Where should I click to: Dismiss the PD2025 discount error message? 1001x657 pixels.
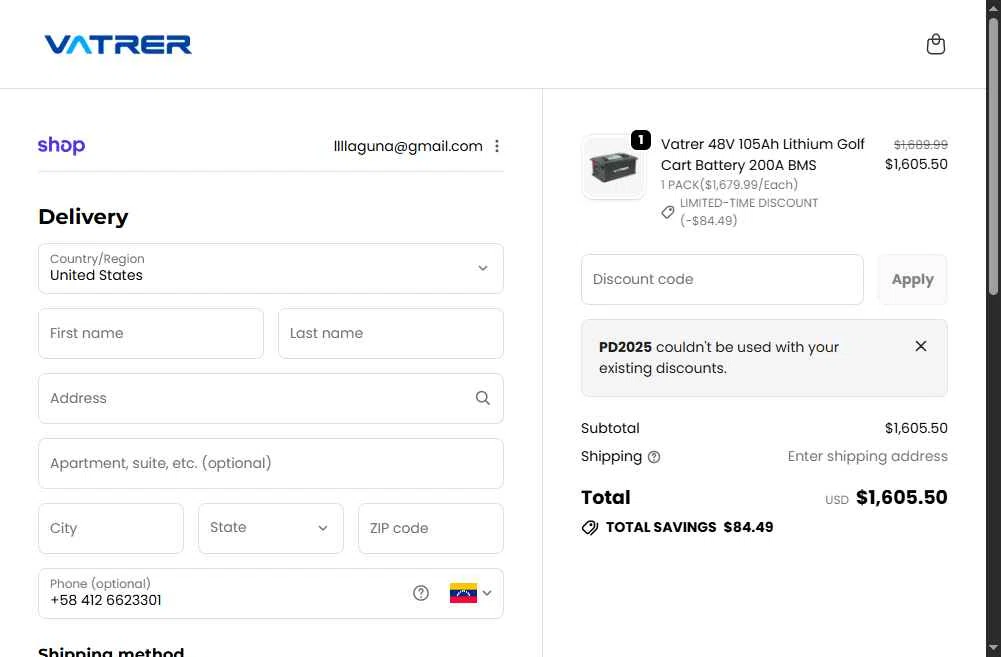[x=921, y=346]
